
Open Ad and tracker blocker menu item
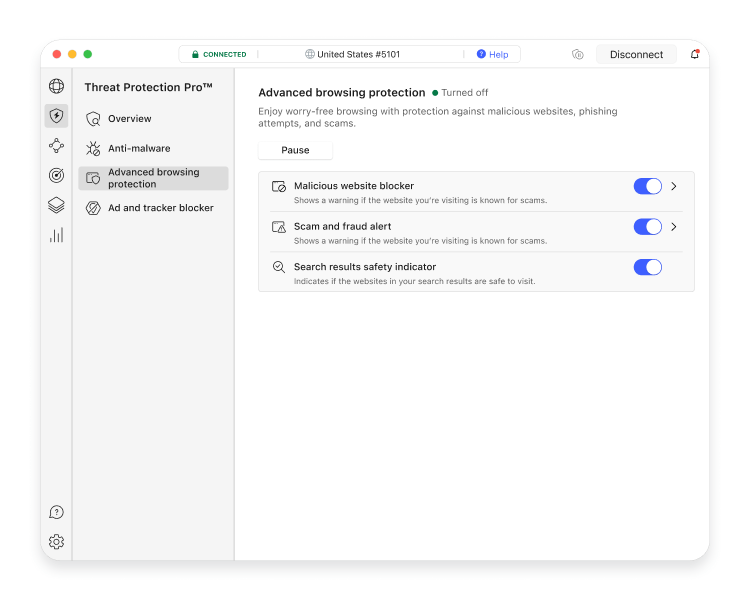(x=153, y=208)
